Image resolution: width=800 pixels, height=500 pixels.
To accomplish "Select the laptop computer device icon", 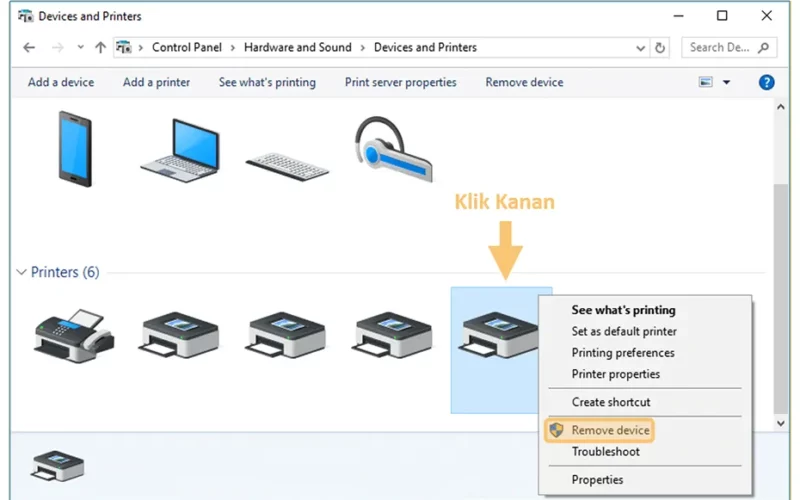I will click(x=180, y=151).
